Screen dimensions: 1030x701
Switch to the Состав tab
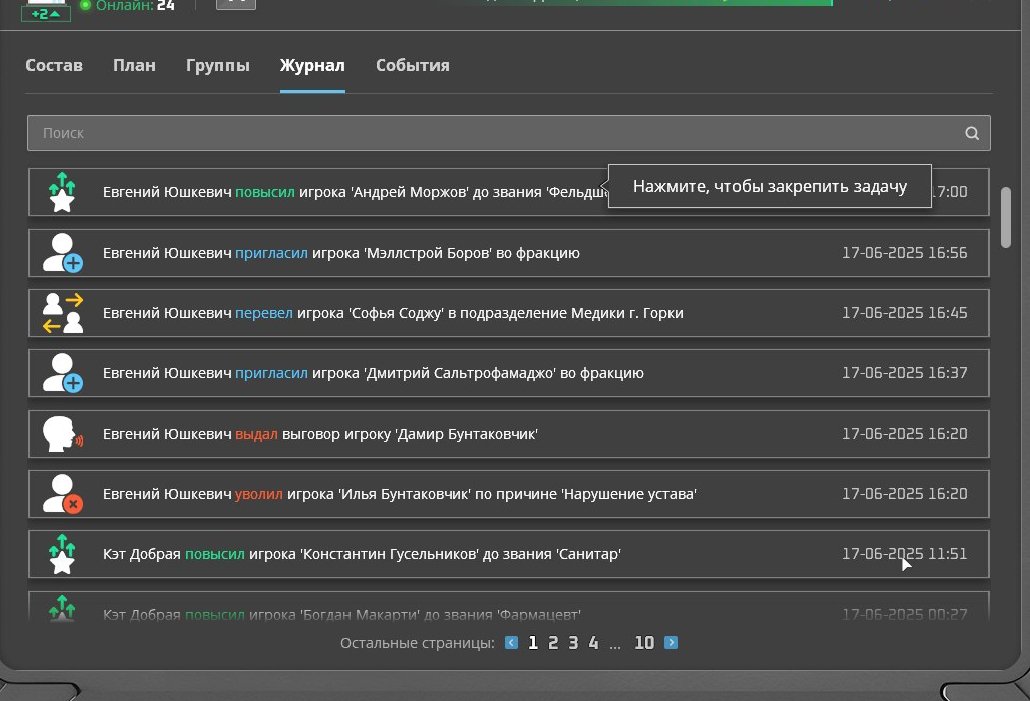tap(54, 66)
